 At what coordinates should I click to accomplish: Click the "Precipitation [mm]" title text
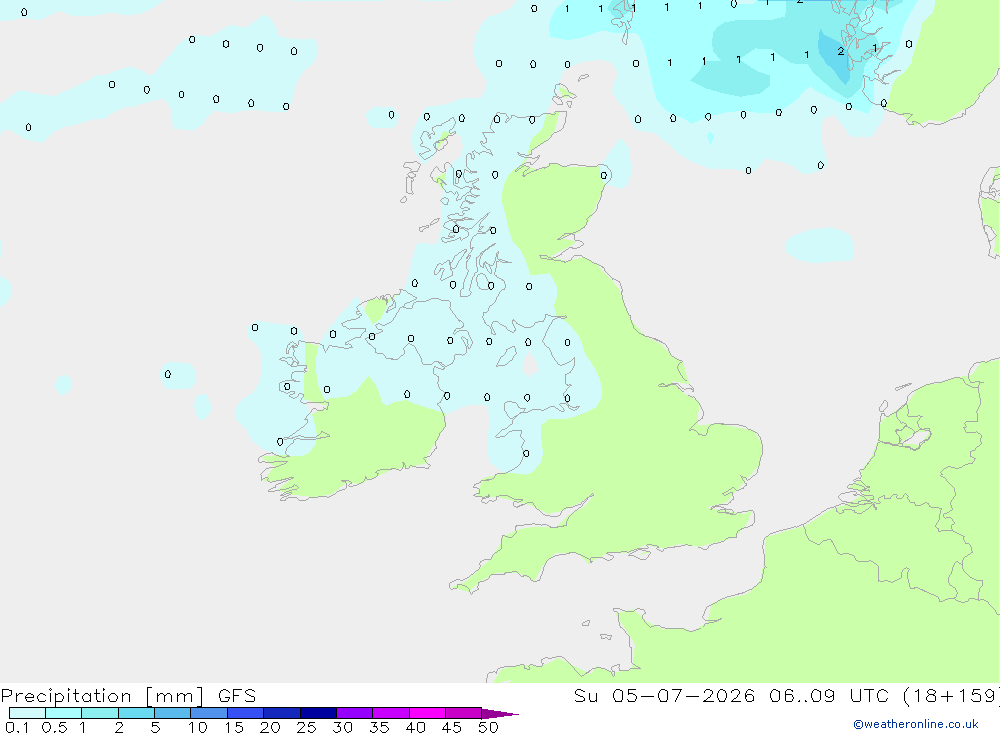click(x=103, y=696)
